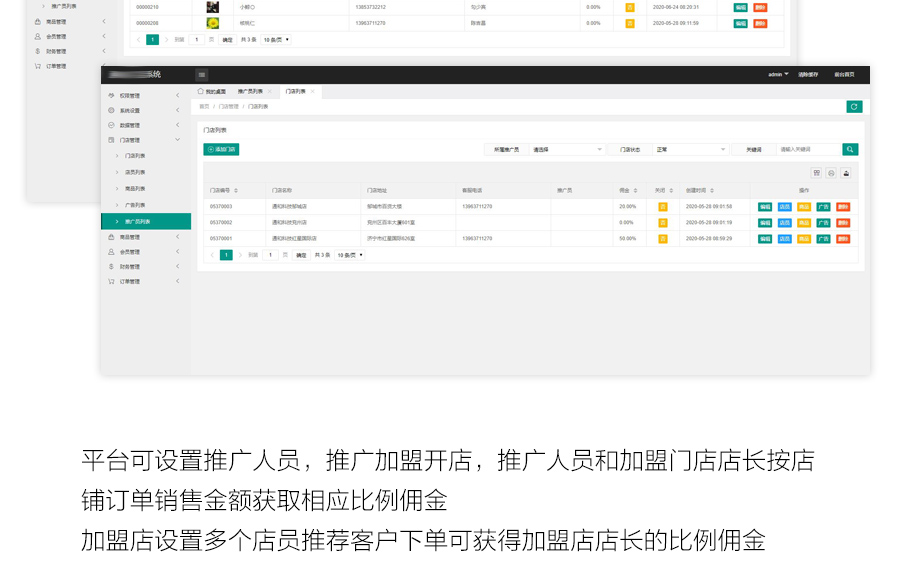Screen dimensions: 900x588
Task: Click the green page refresh icon
Action: click(854, 107)
